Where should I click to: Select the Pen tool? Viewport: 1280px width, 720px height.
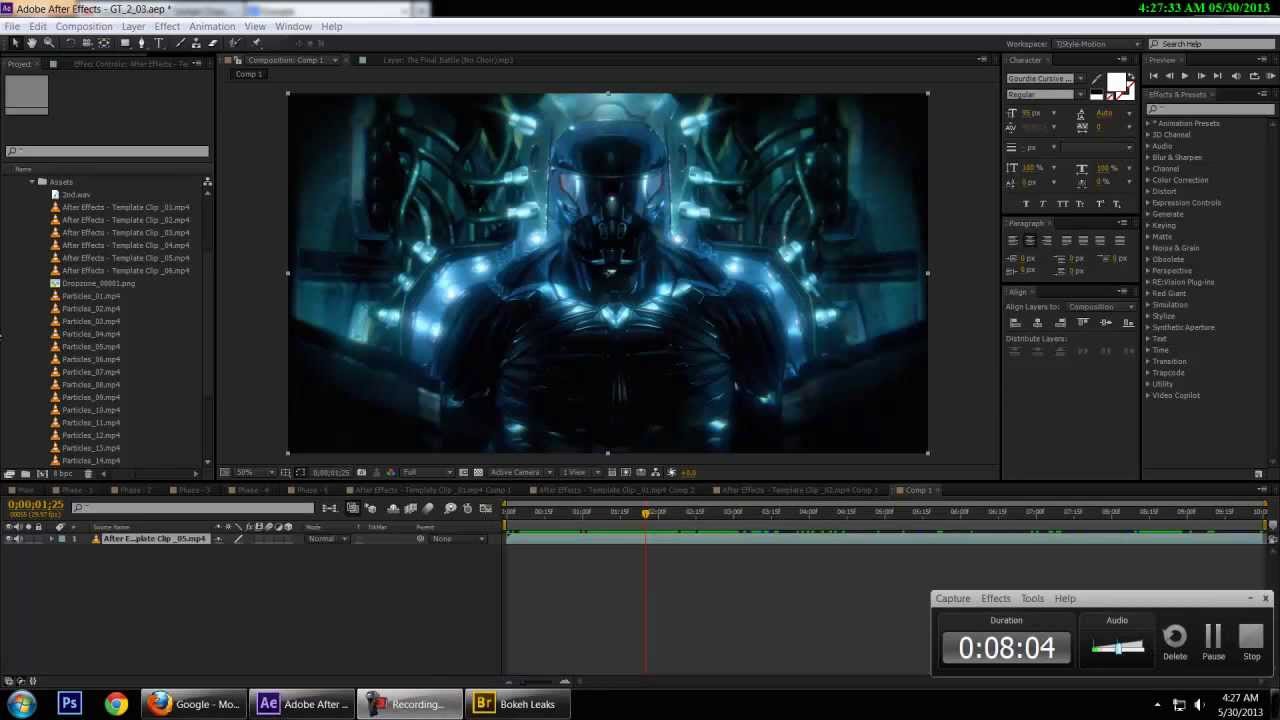click(x=141, y=43)
